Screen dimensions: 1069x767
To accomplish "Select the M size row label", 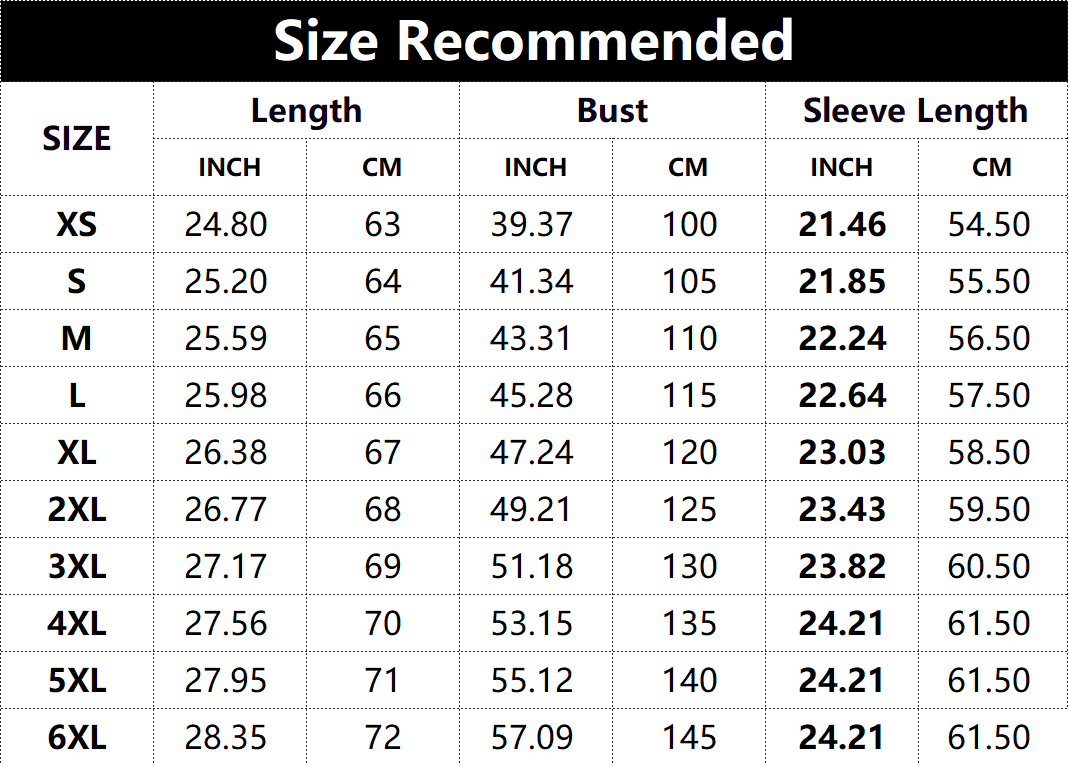I will coord(76,338).
